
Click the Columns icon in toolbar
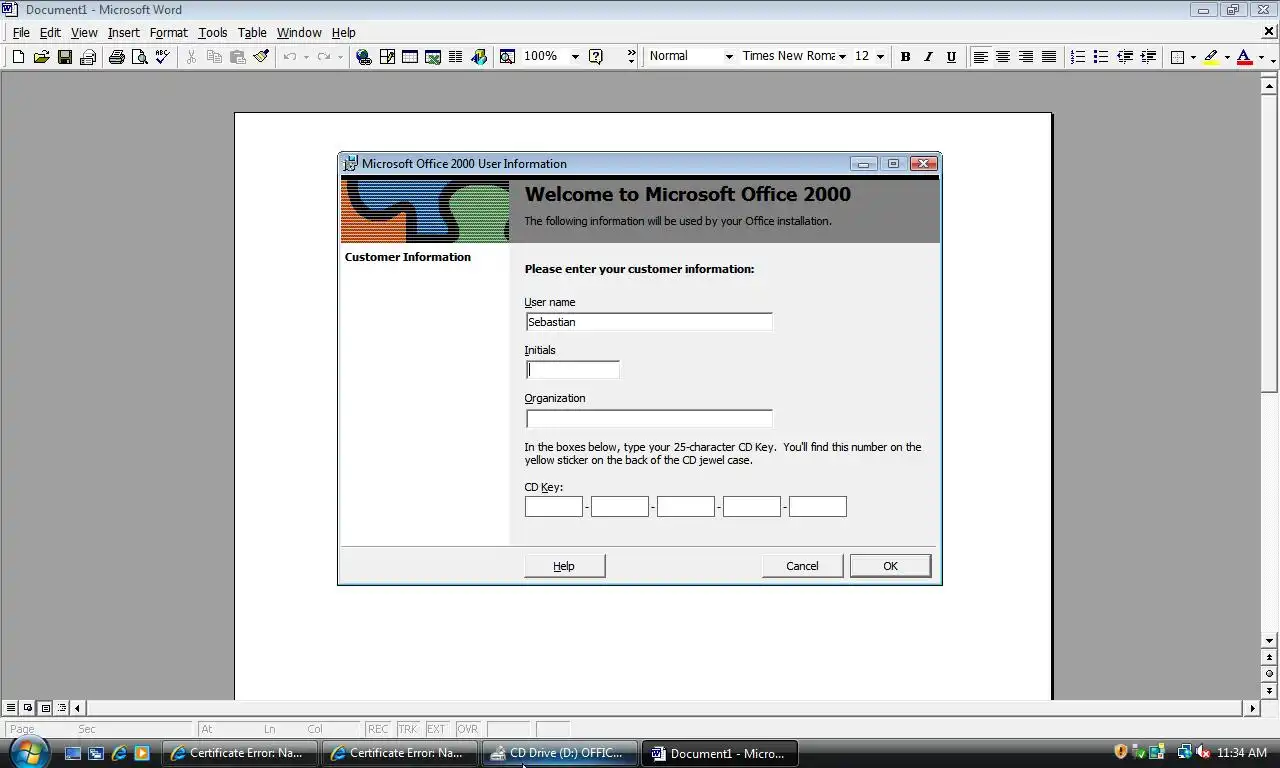[455, 57]
